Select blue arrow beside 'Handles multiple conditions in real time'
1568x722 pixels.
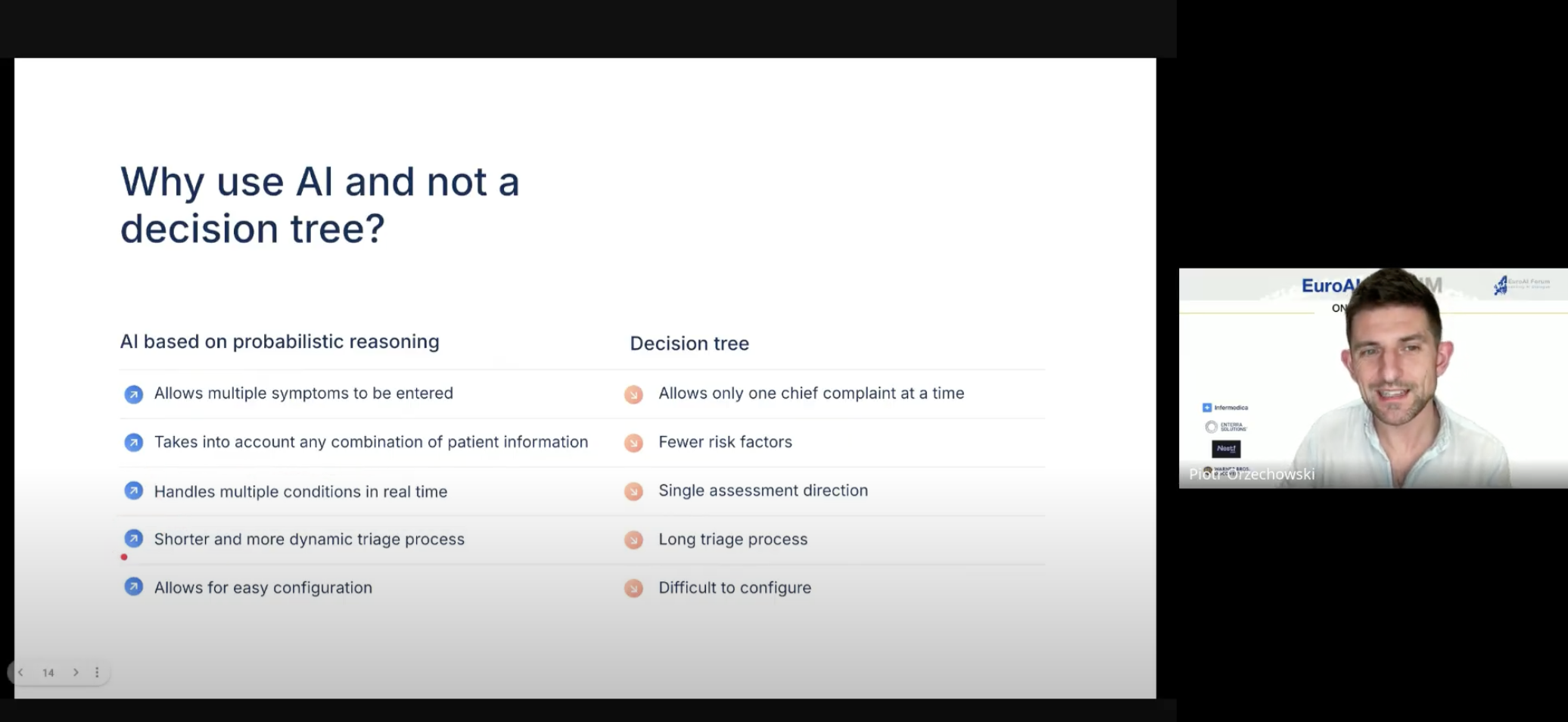[134, 491]
